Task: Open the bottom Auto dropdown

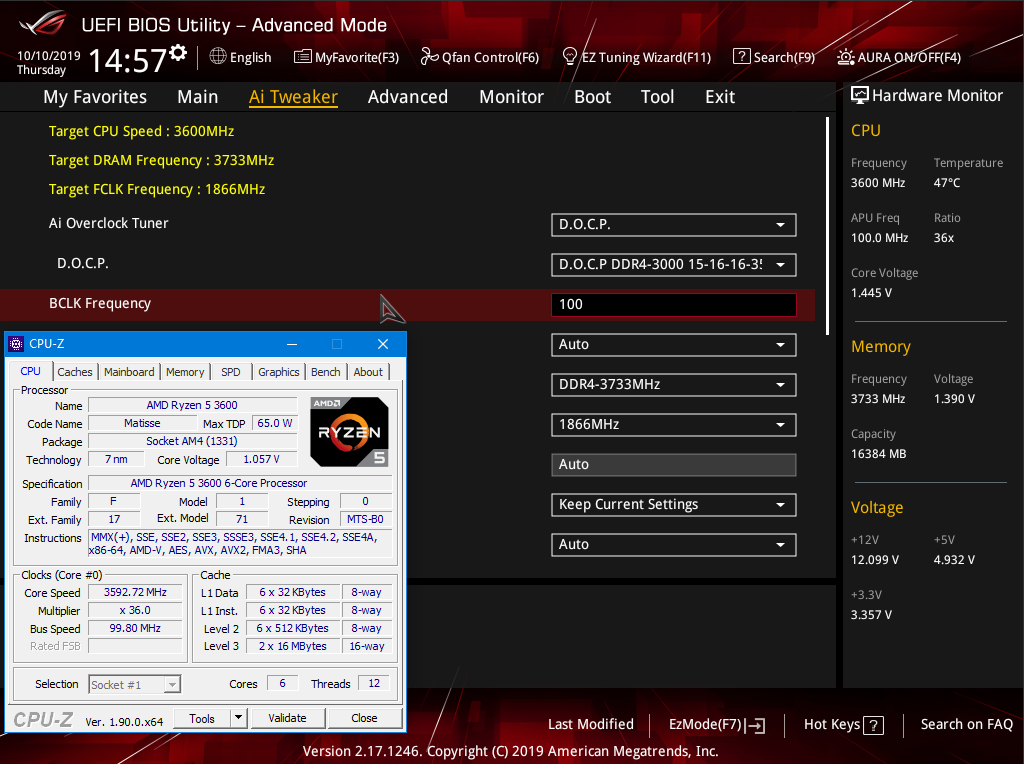Action: pos(673,545)
